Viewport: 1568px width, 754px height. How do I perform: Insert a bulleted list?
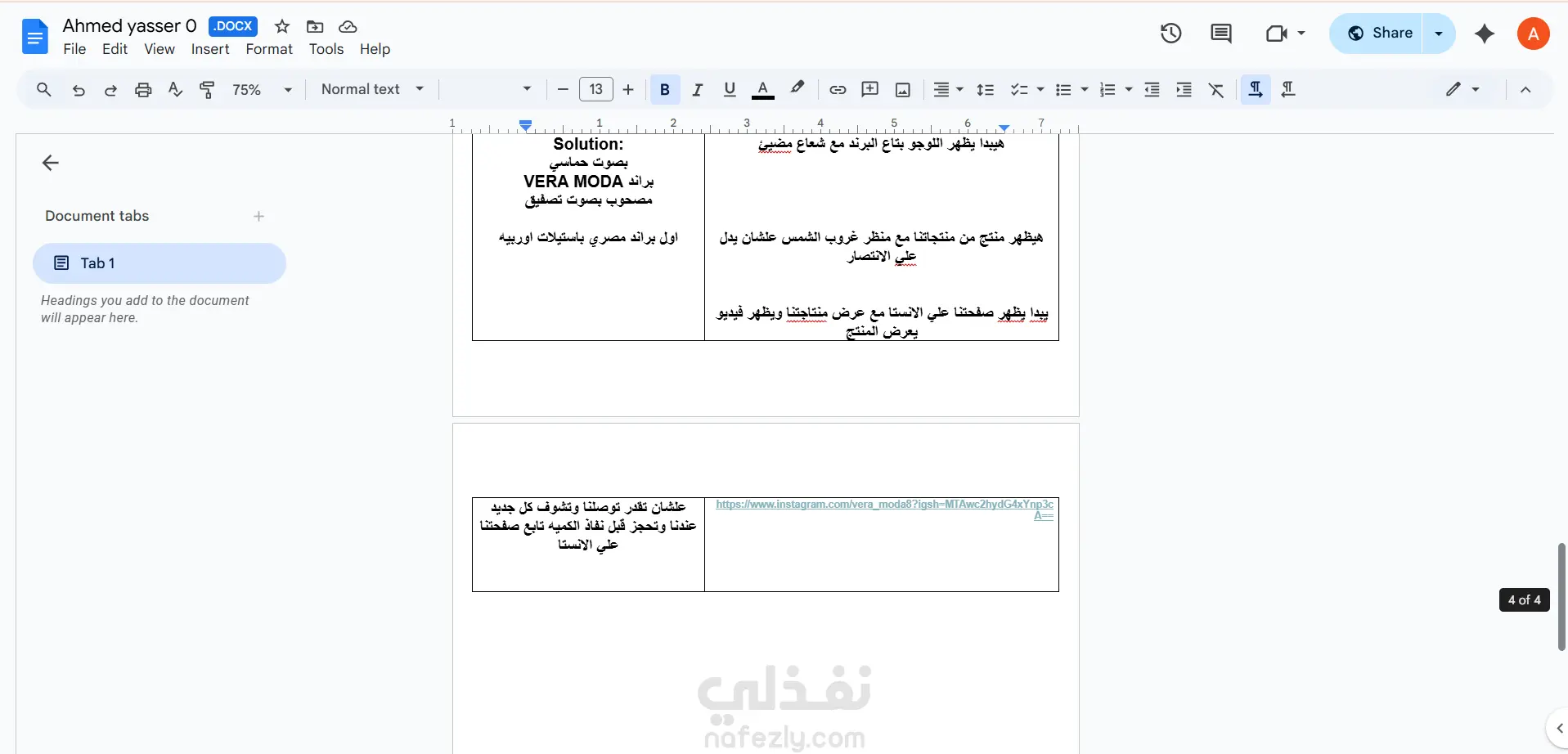pyautogui.click(x=1063, y=90)
